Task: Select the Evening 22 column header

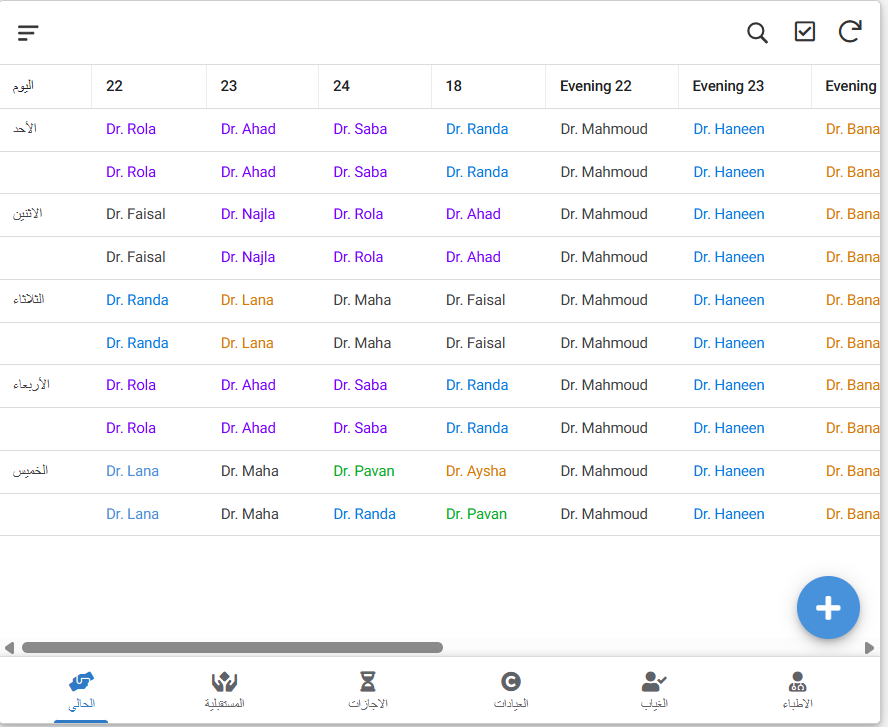Action: tap(596, 86)
